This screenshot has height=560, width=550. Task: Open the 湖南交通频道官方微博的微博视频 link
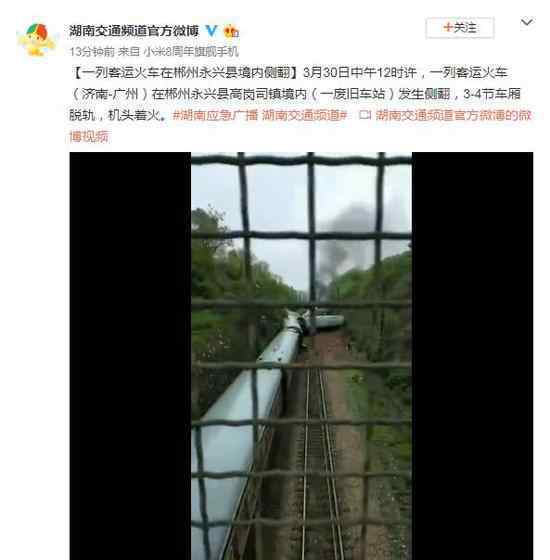pos(300,126)
